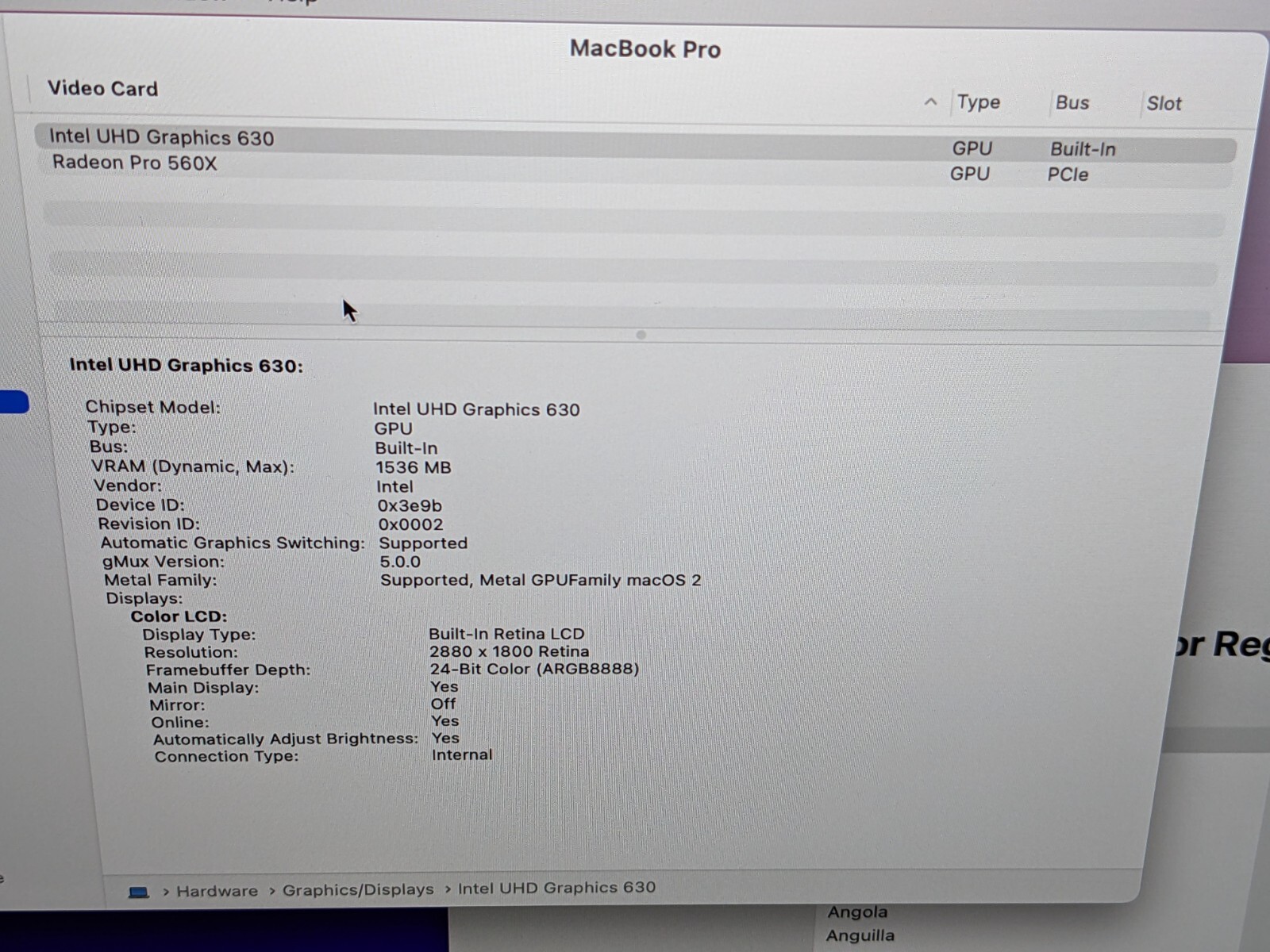The height and width of the screenshot is (952, 1270).
Task: Click the PCIe bus cell in the Radeon row
Action: coord(1068,175)
